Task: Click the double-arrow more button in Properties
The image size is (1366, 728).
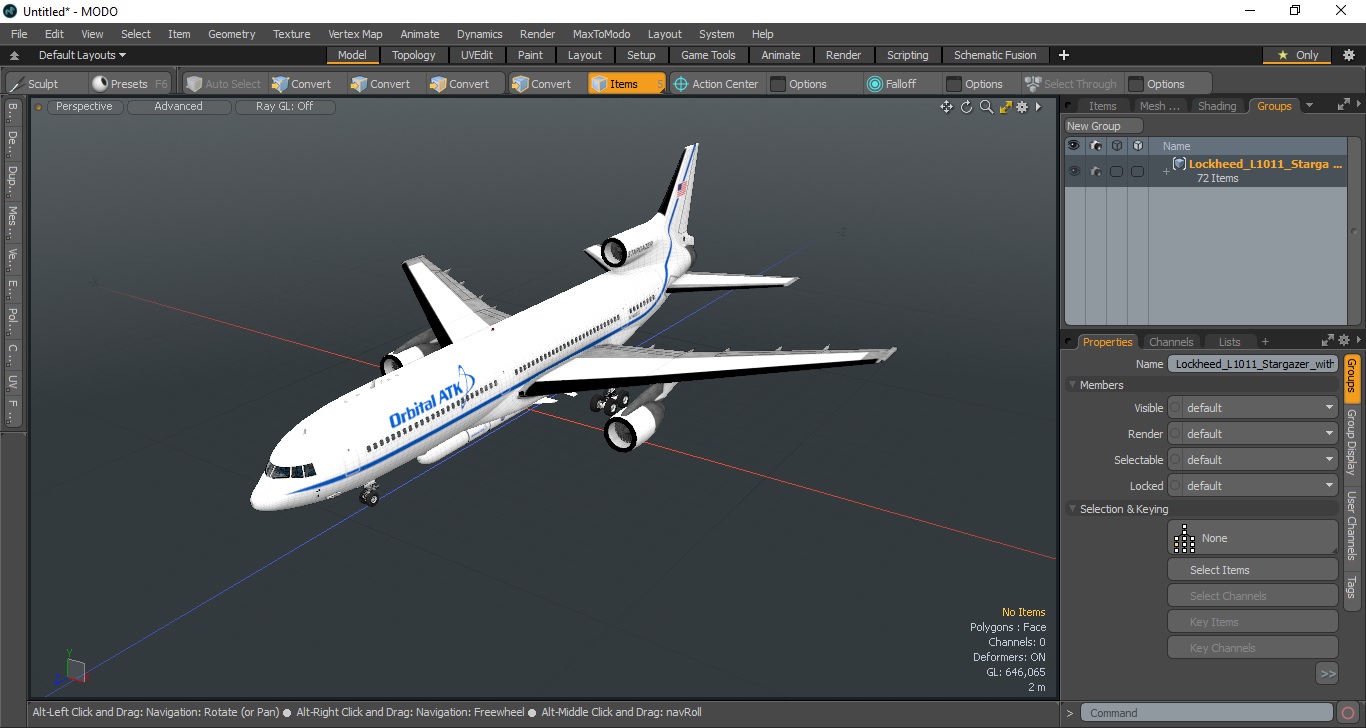Action: coord(1327,674)
